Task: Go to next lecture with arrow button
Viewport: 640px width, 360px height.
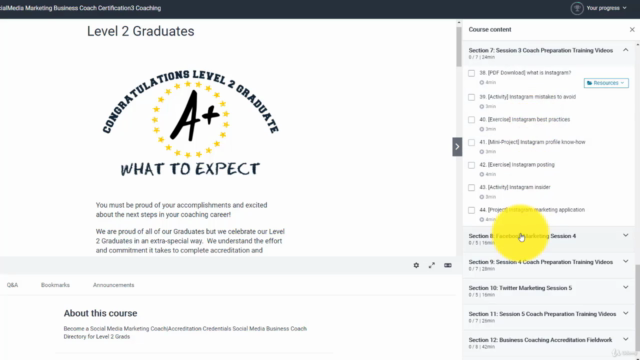Action: (457, 147)
